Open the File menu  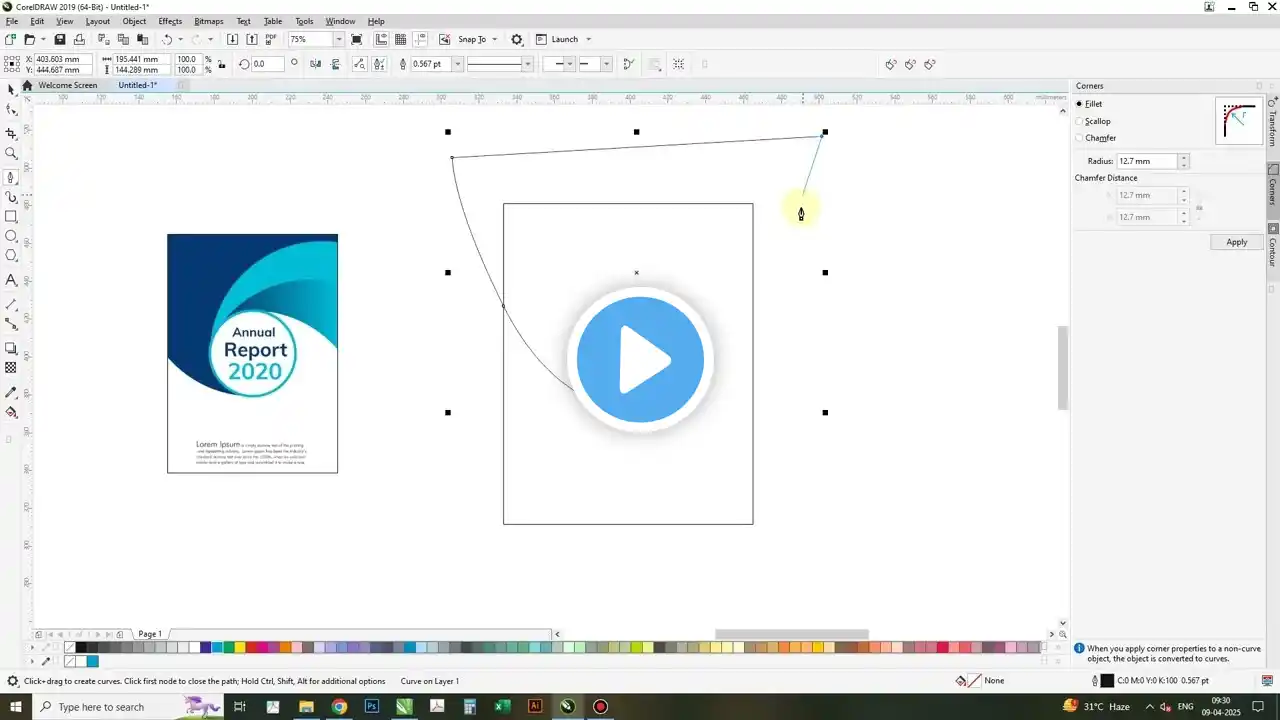pyautogui.click(x=12, y=21)
